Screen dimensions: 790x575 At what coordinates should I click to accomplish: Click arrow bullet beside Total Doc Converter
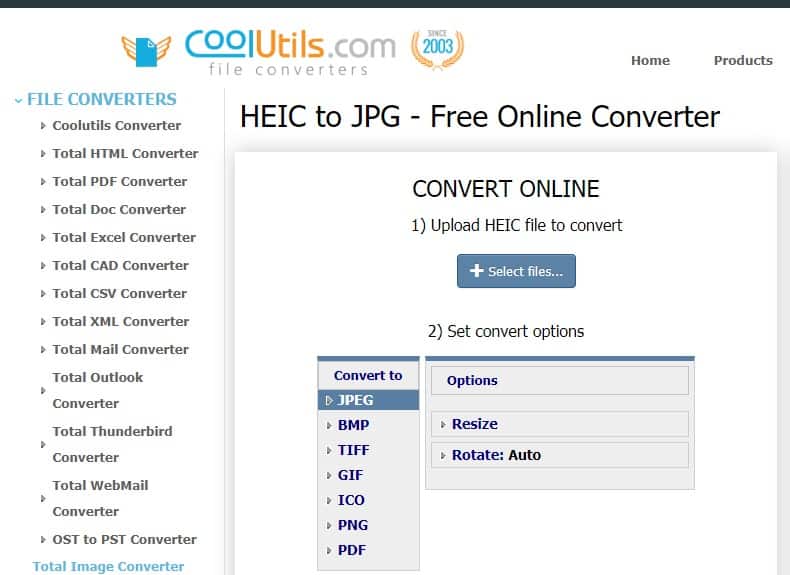tap(43, 210)
